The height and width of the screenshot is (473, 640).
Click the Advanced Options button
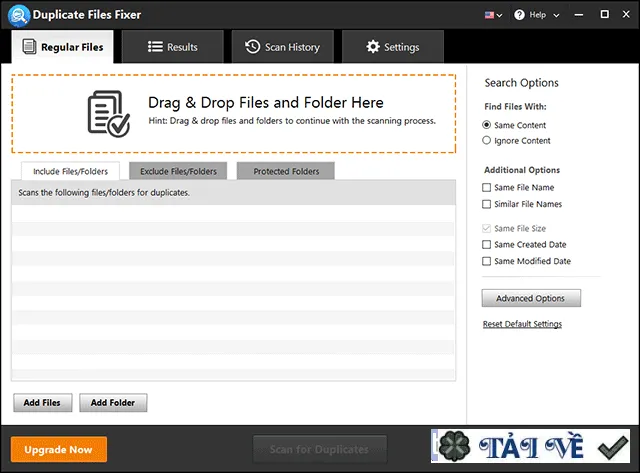pos(531,298)
